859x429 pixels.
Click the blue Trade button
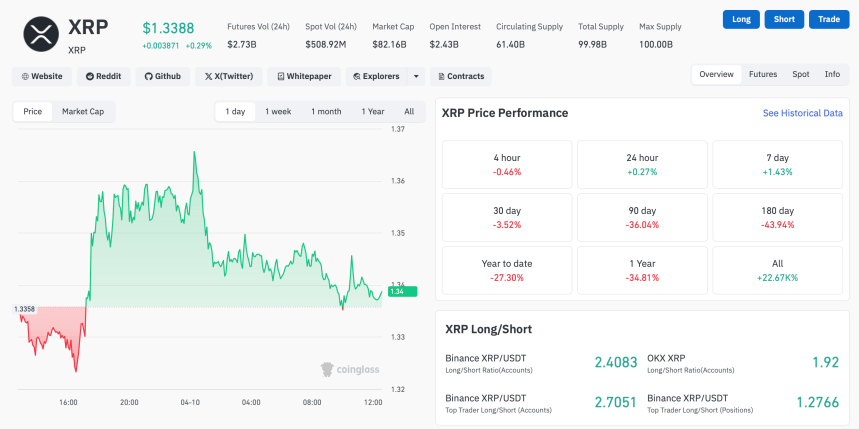pyautogui.click(x=829, y=19)
